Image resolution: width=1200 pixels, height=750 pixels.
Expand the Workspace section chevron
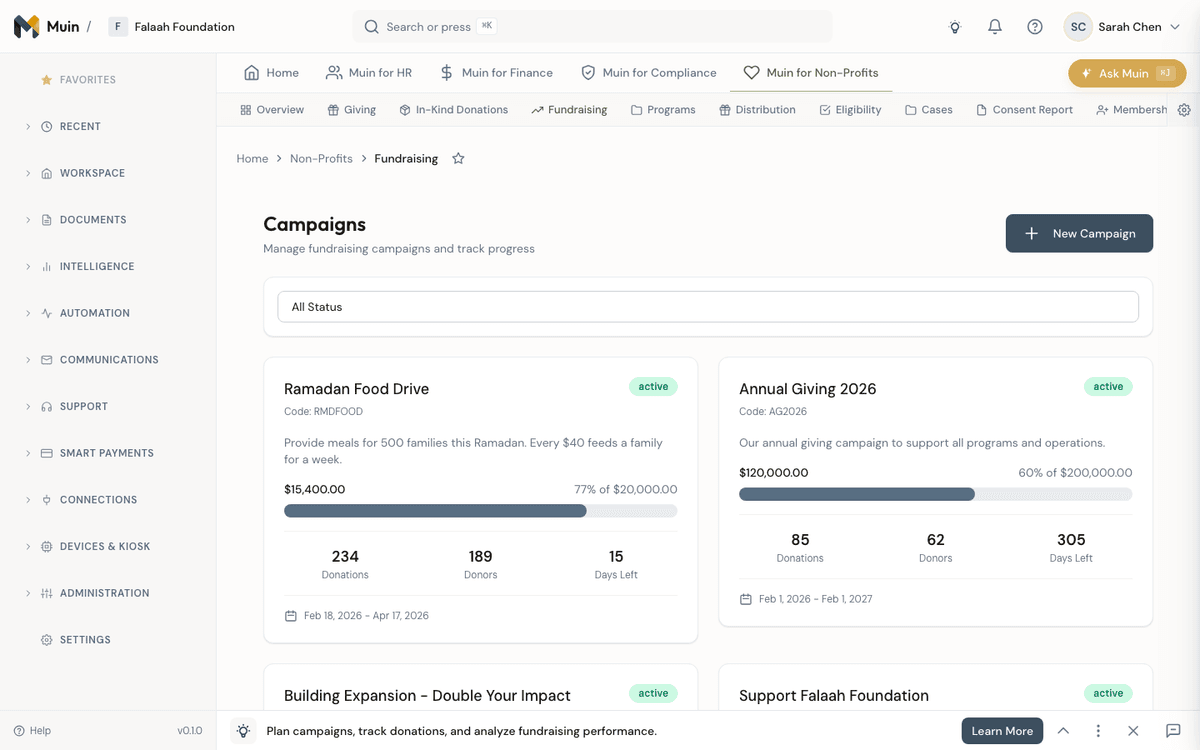28,173
